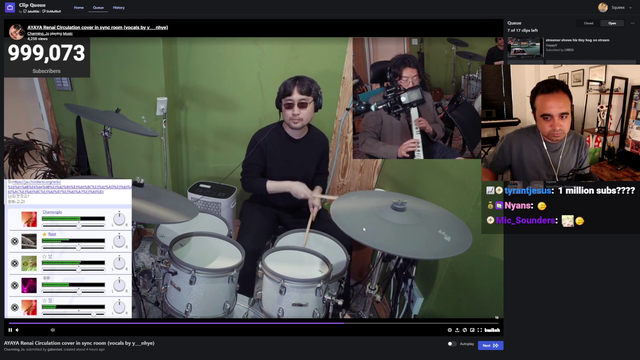This screenshot has width=640, height=360.
Task: Toggle the Autoplay switch
Action: click(452, 344)
